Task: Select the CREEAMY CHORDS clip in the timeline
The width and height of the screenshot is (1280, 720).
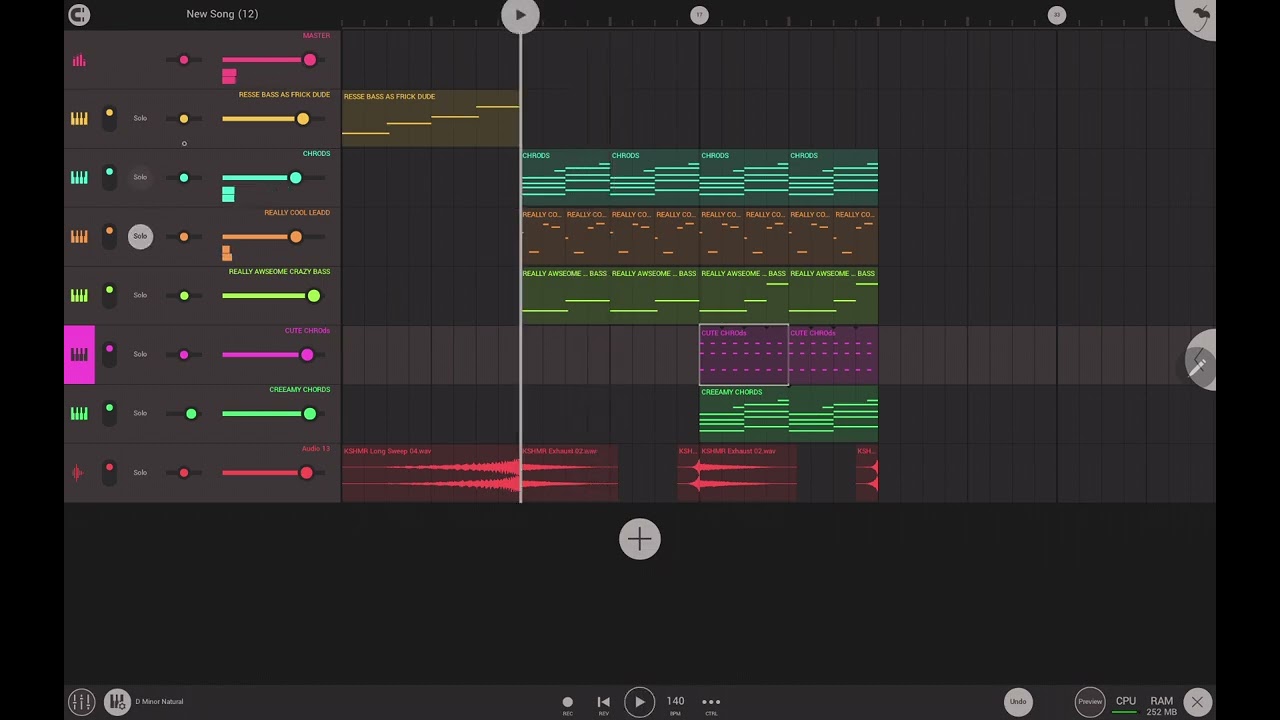Action: (x=789, y=413)
